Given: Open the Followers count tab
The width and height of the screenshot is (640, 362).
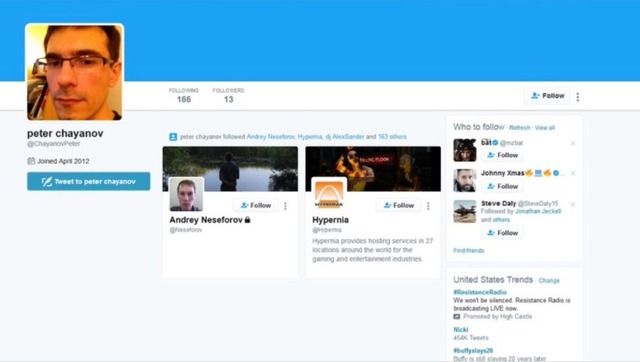Looking at the screenshot, I should pos(228,95).
